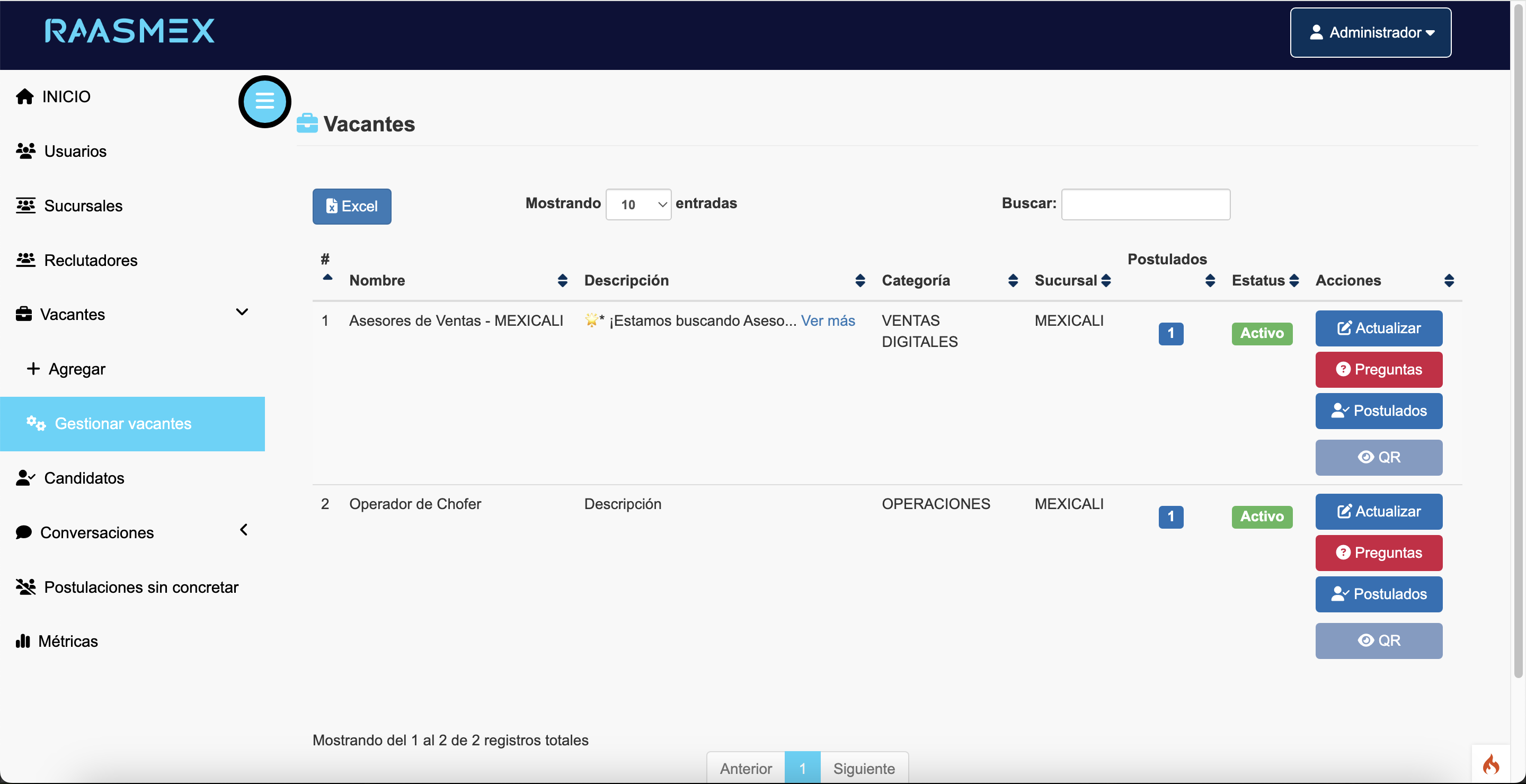1526x784 pixels.
Task: Export table with Excel button
Action: (x=351, y=206)
